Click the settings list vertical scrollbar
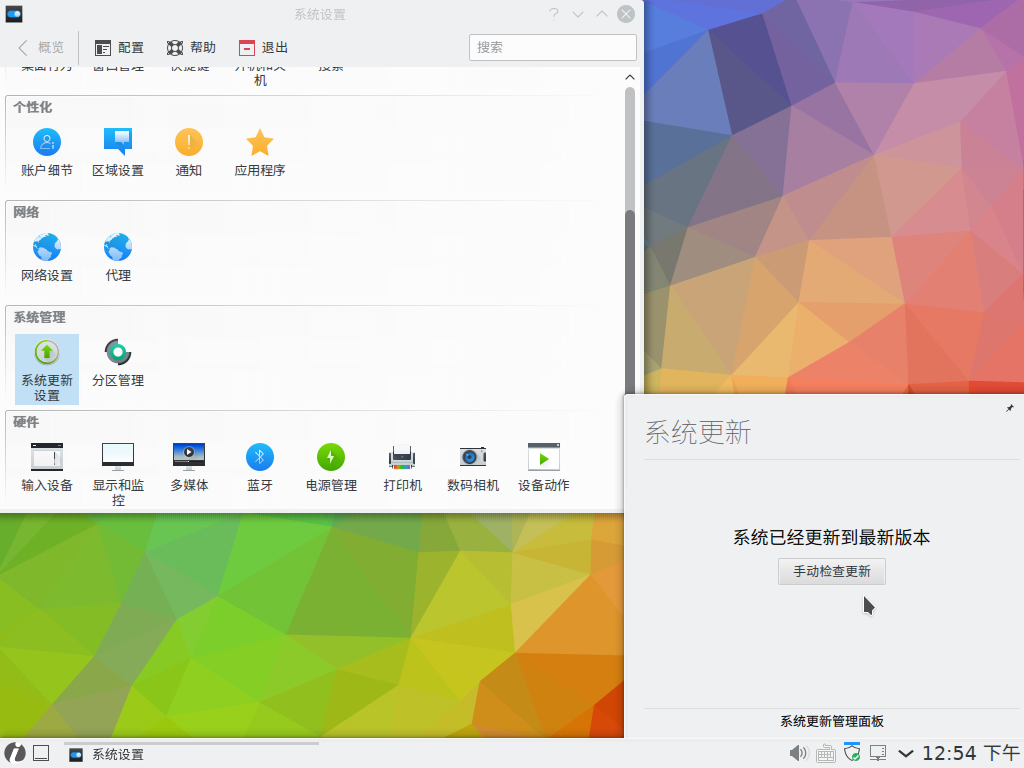The image size is (1024, 768). [x=630, y=242]
